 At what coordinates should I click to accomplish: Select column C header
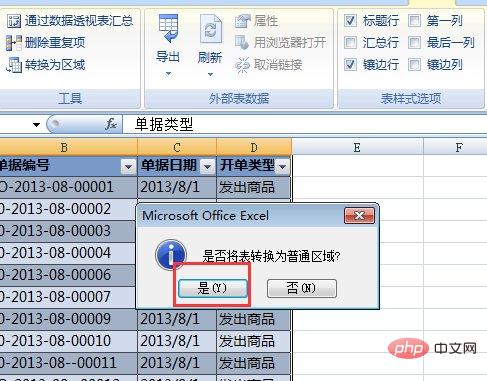coord(177,148)
